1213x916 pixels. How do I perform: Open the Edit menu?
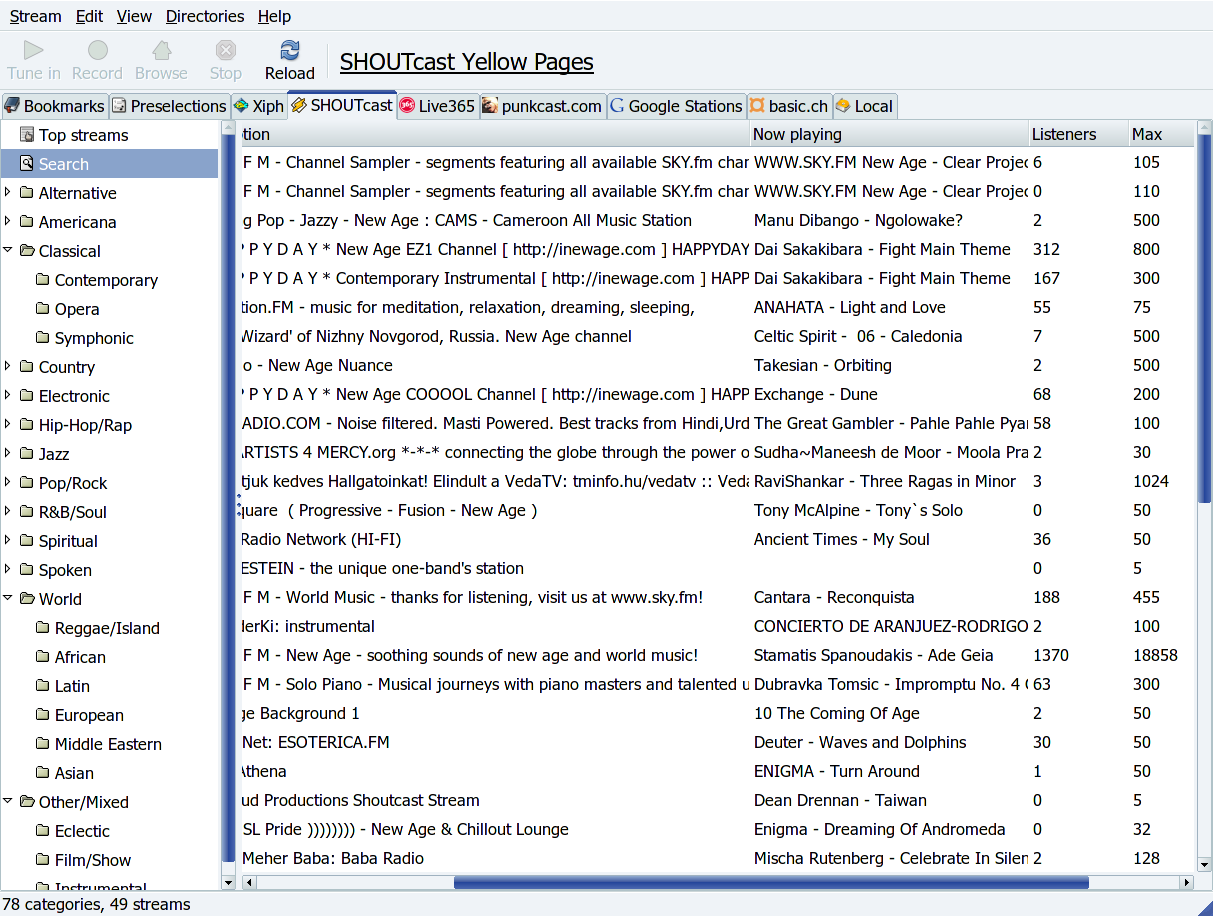tap(89, 16)
